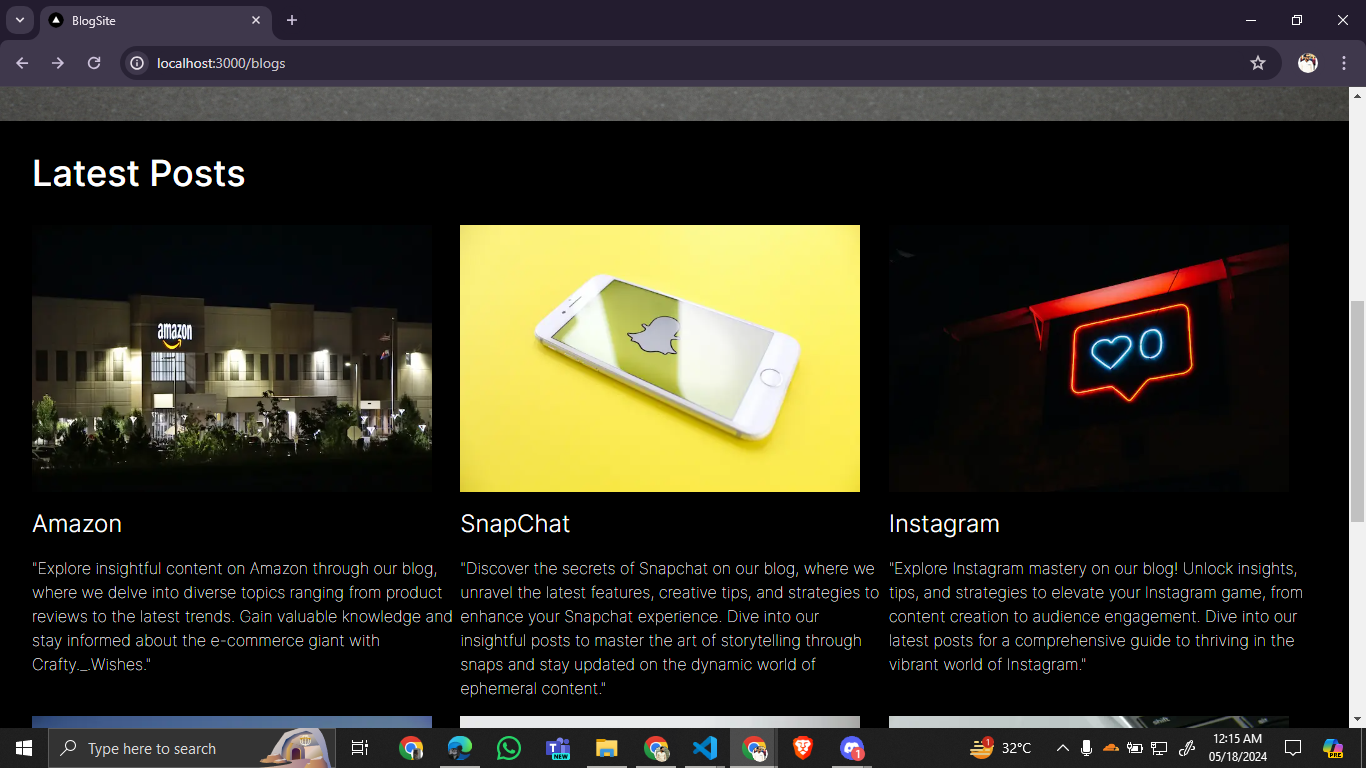
Task: Click the Instagram post title
Action: (x=944, y=524)
